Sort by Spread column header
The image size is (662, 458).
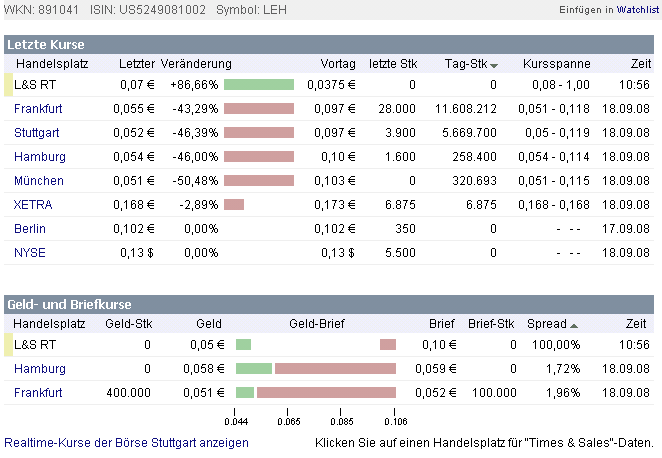[x=548, y=324]
